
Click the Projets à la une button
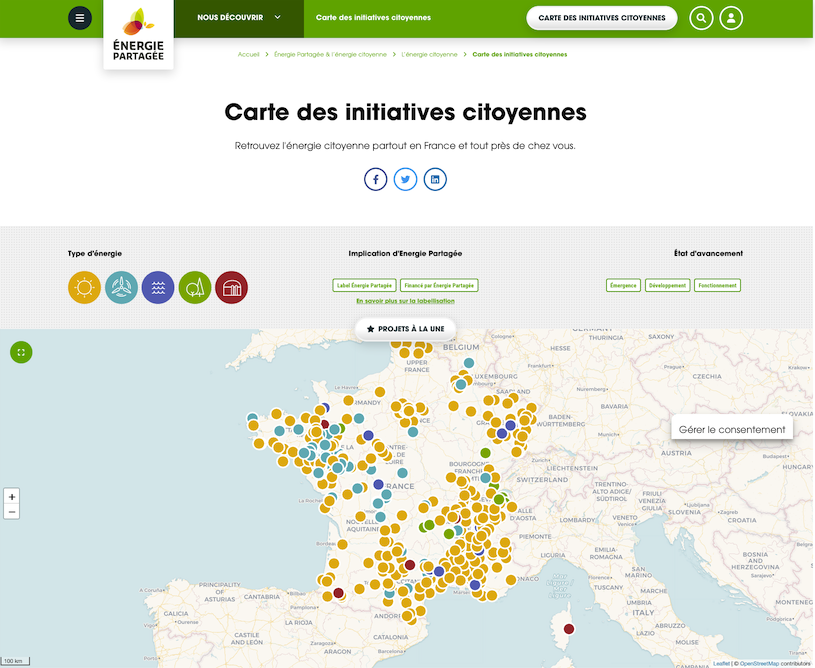point(406,329)
